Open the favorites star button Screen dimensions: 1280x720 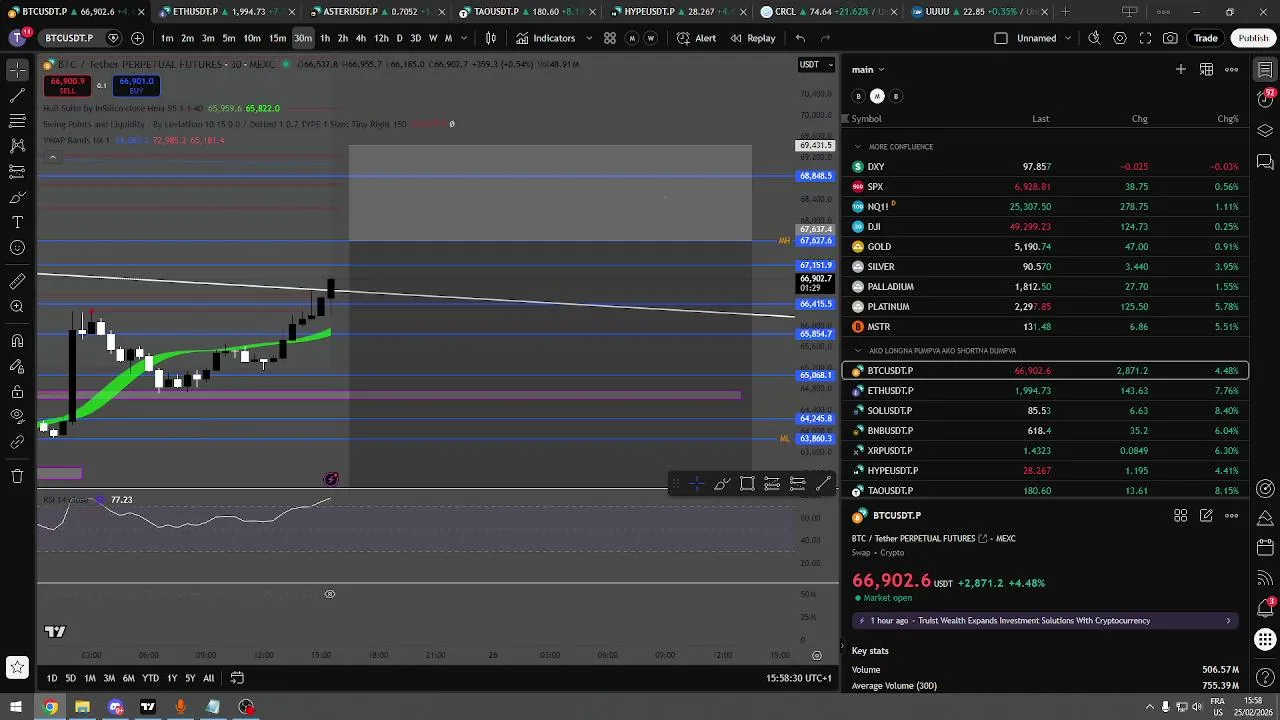(x=17, y=667)
